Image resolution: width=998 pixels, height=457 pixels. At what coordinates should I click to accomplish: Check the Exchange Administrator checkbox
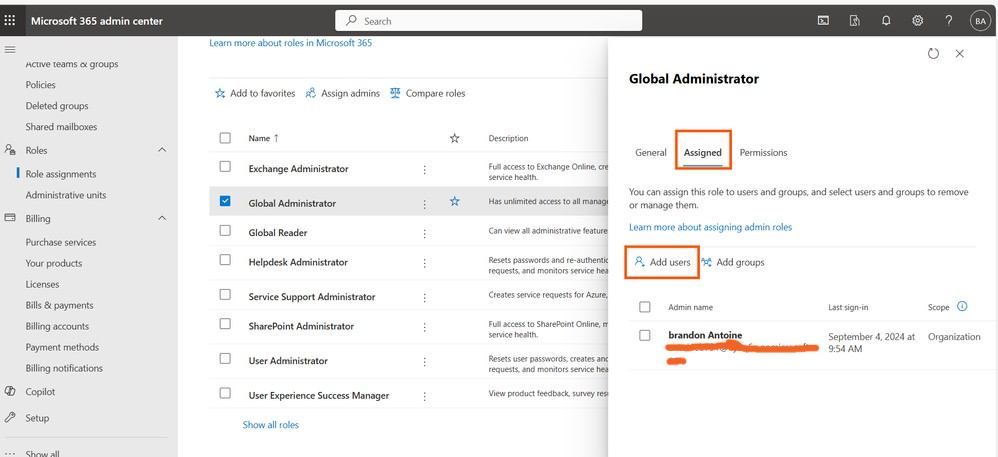point(225,166)
